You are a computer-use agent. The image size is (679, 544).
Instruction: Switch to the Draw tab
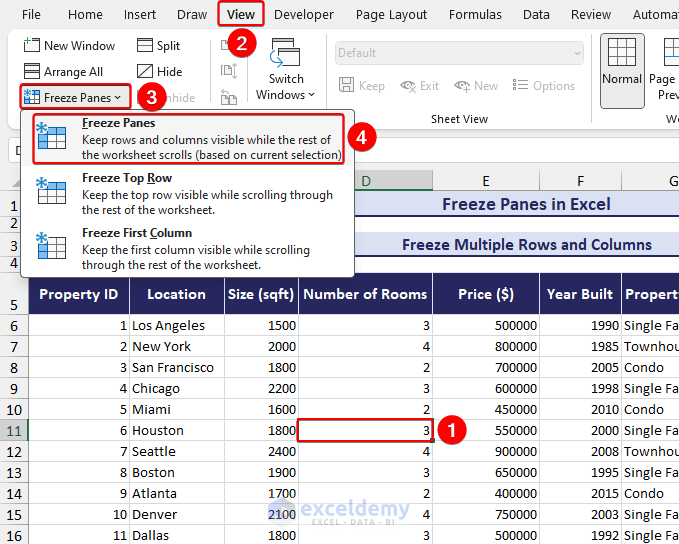(192, 15)
